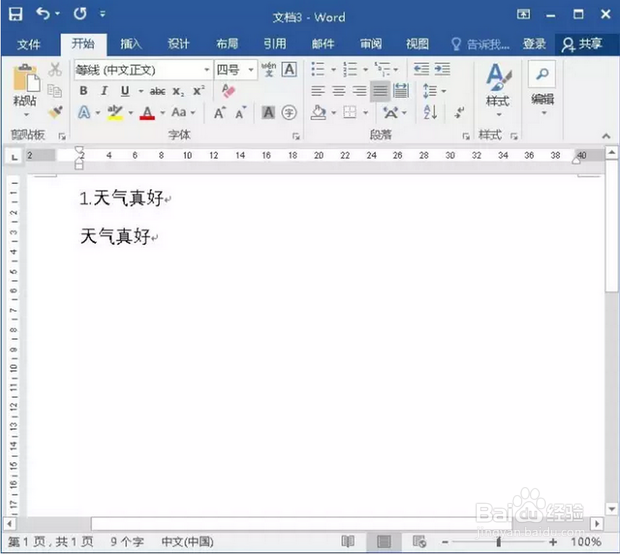Screen dimensions: 620x554
Task: Open the 文件 menu
Action: point(28,44)
